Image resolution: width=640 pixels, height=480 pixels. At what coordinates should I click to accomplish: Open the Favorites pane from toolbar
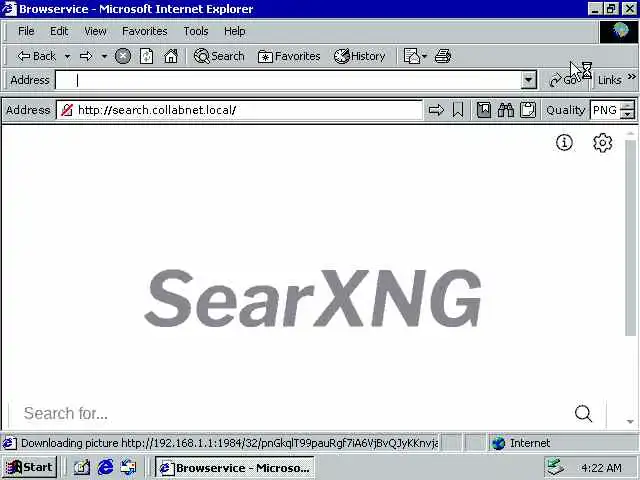click(x=289, y=56)
